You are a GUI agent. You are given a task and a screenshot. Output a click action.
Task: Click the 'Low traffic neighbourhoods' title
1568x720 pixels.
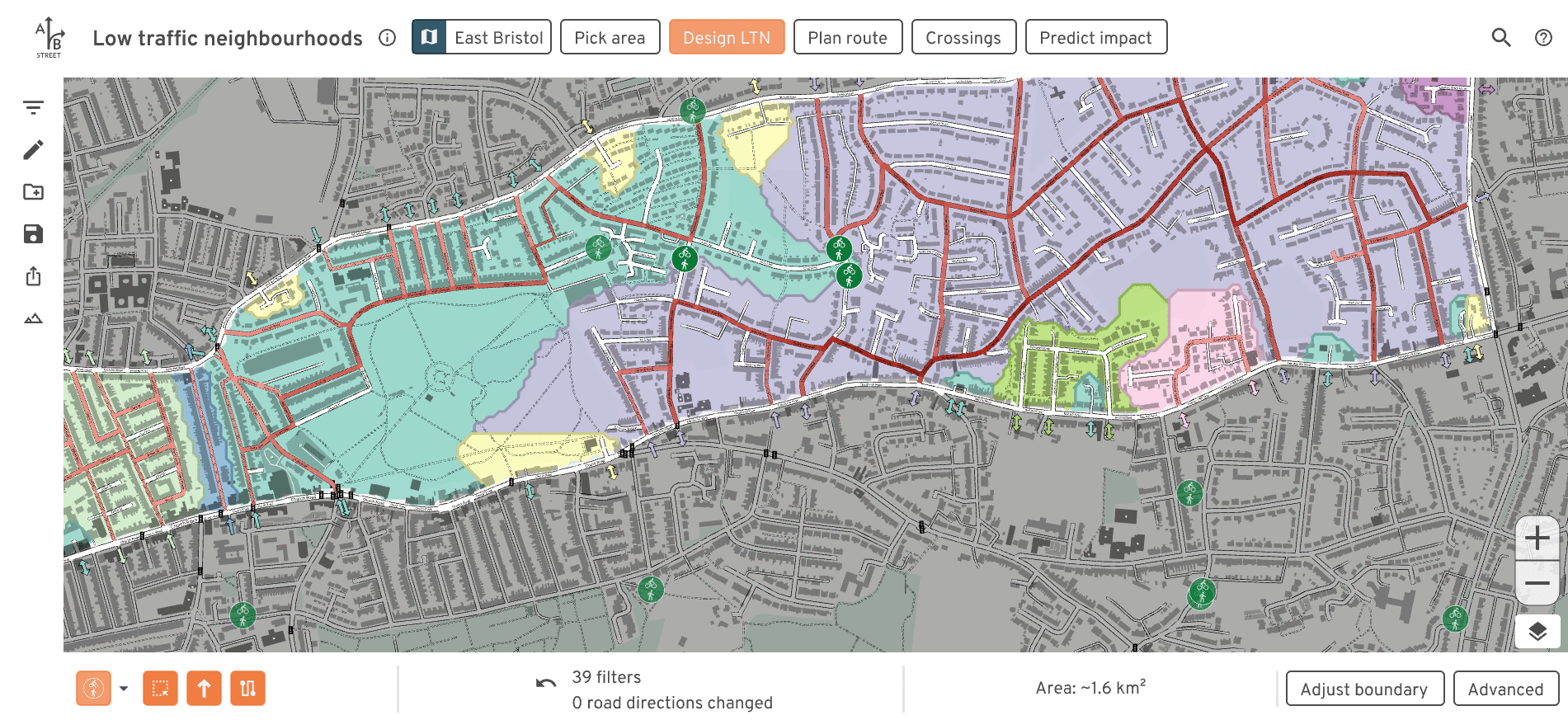[228, 38]
